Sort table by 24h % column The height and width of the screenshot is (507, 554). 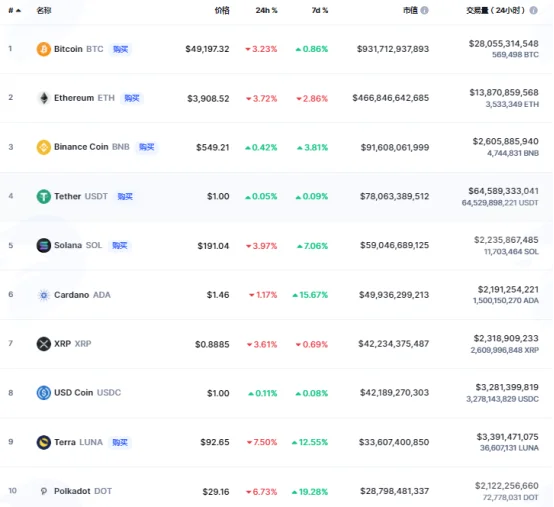(266, 11)
